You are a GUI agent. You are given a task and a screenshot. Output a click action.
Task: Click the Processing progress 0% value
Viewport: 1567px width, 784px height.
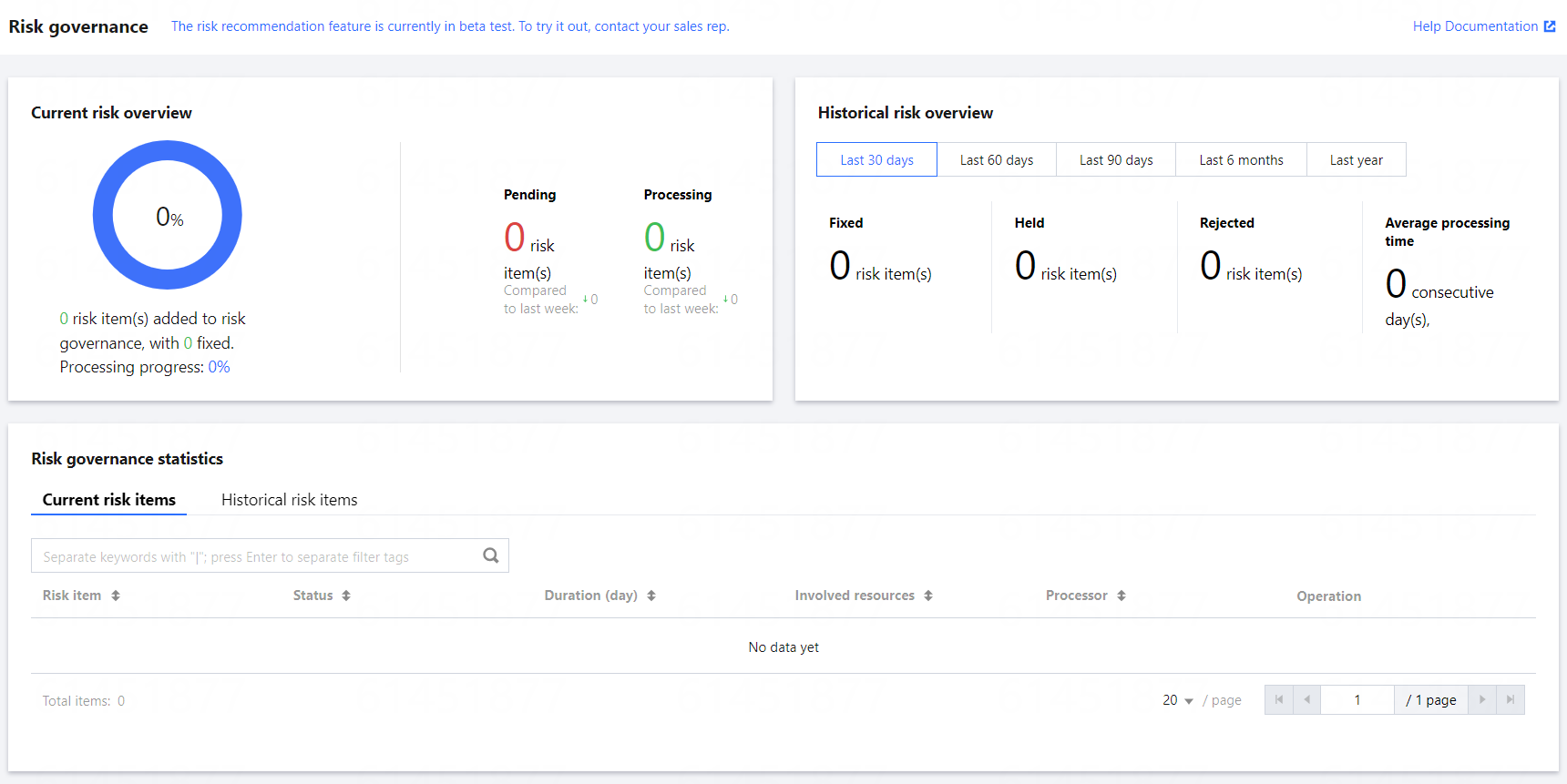pos(219,367)
